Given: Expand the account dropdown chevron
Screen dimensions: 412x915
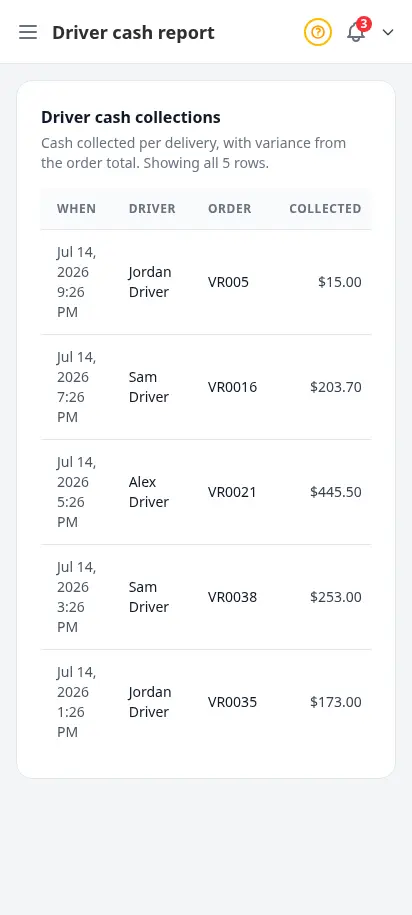Looking at the screenshot, I should [x=388, y=32].
